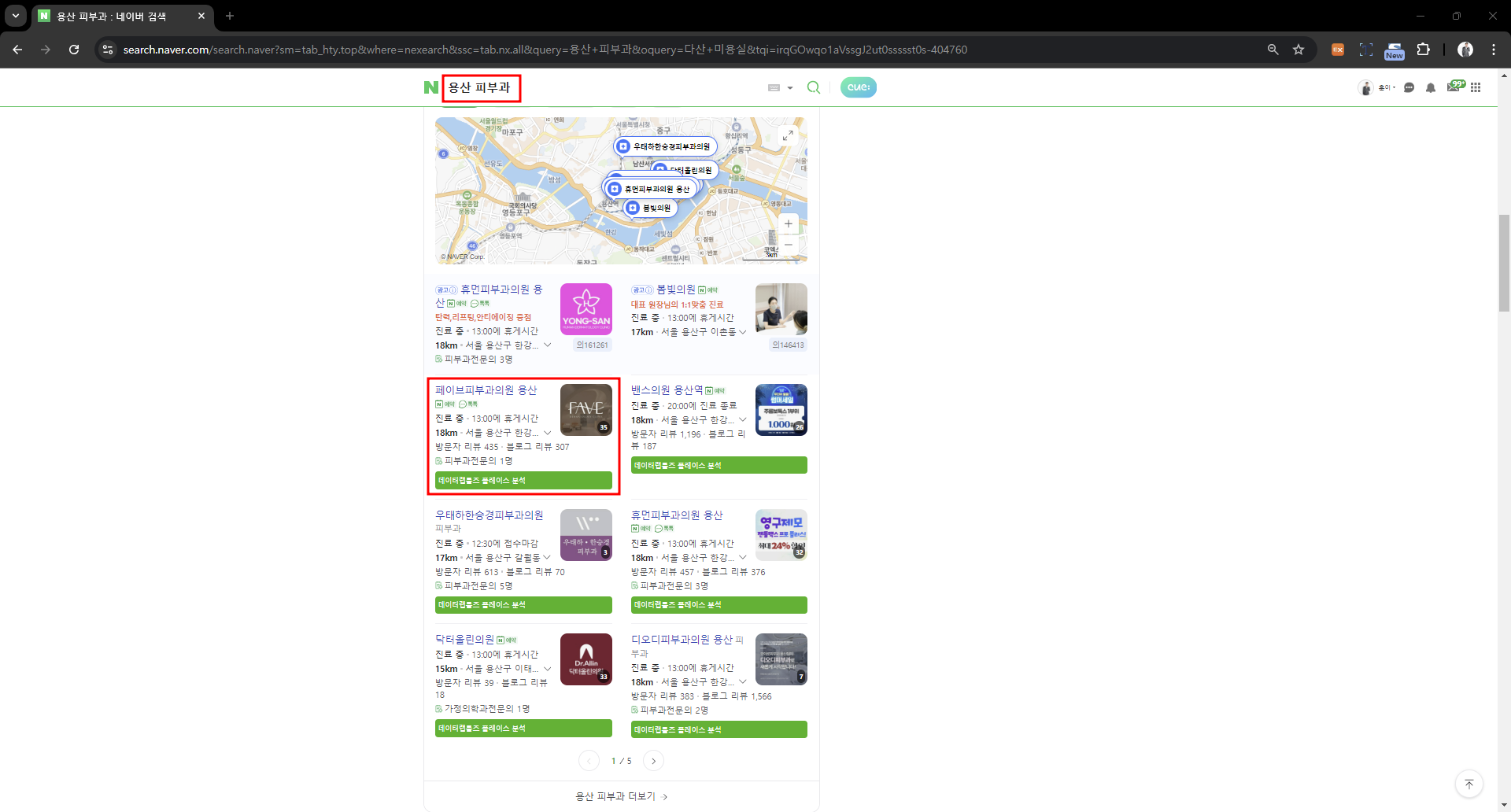Click the FAVE clinic thumbnail
The width and height of the screenshot is (1511, 812).
click(586, 410)
